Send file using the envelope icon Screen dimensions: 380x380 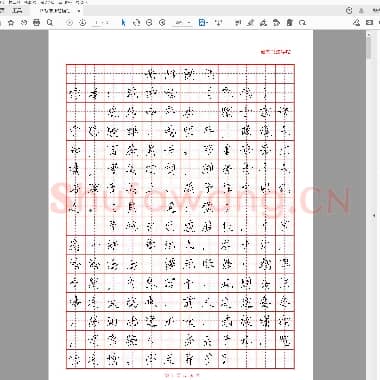(369, 23)
